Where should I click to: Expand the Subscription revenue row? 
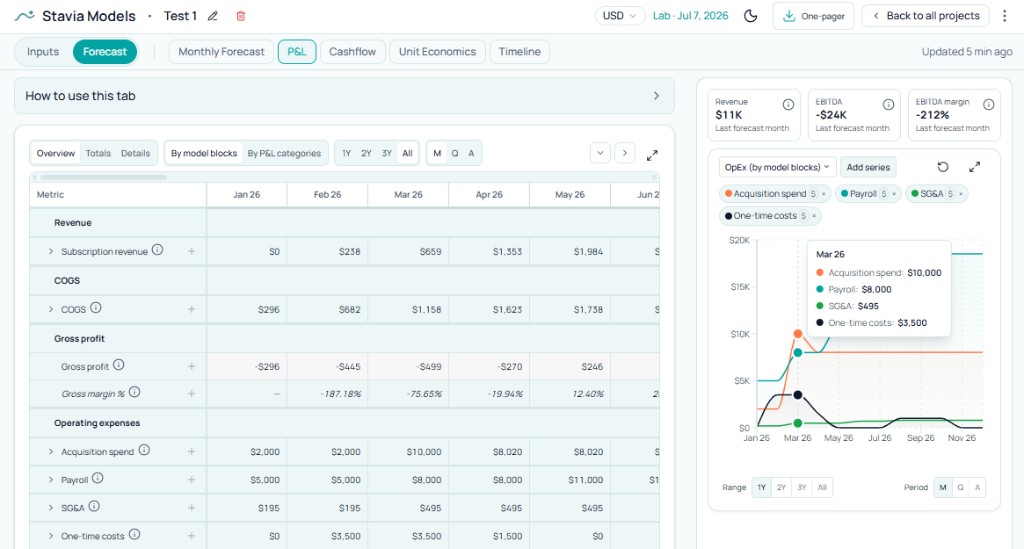coord(51,252)
